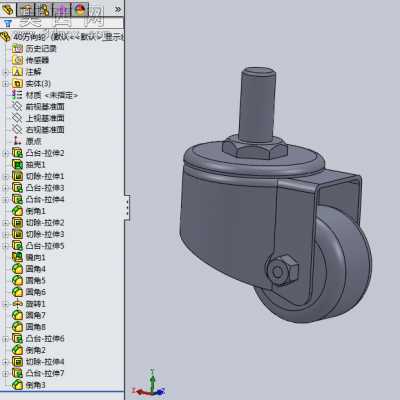Expand the 切除-拉伸3 feature
The height and width of the screenshot is (400, 400).
pyautogui.click(x=5, y=234)
